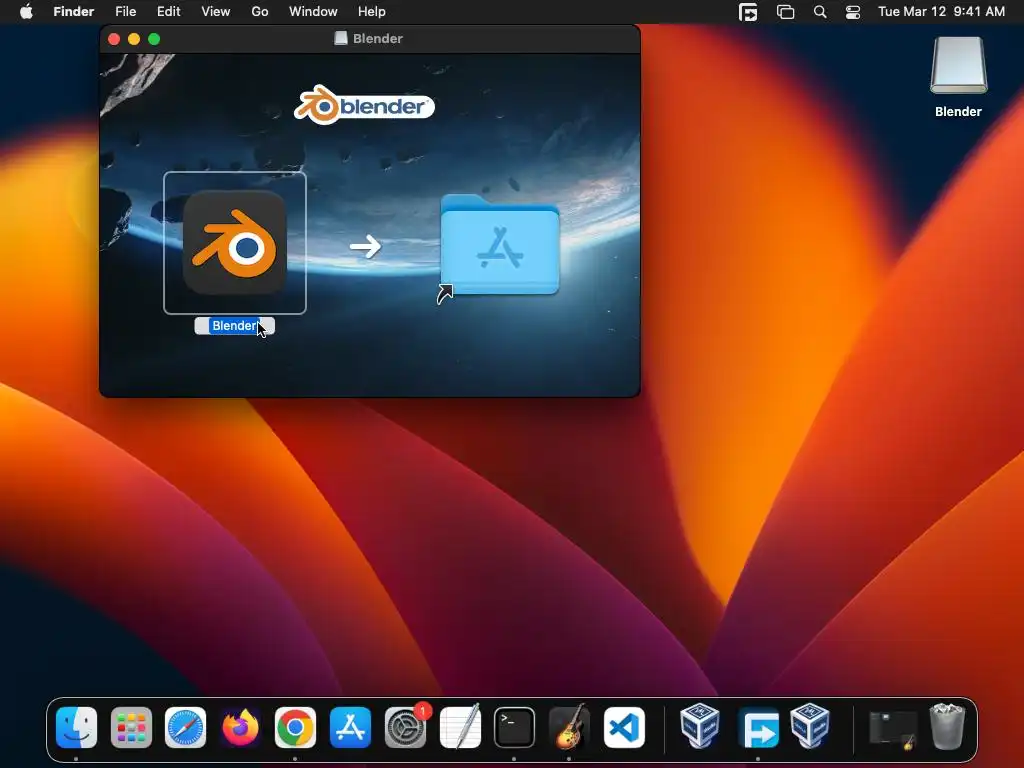
Task: Open the Edit menu
Action: 168,12
